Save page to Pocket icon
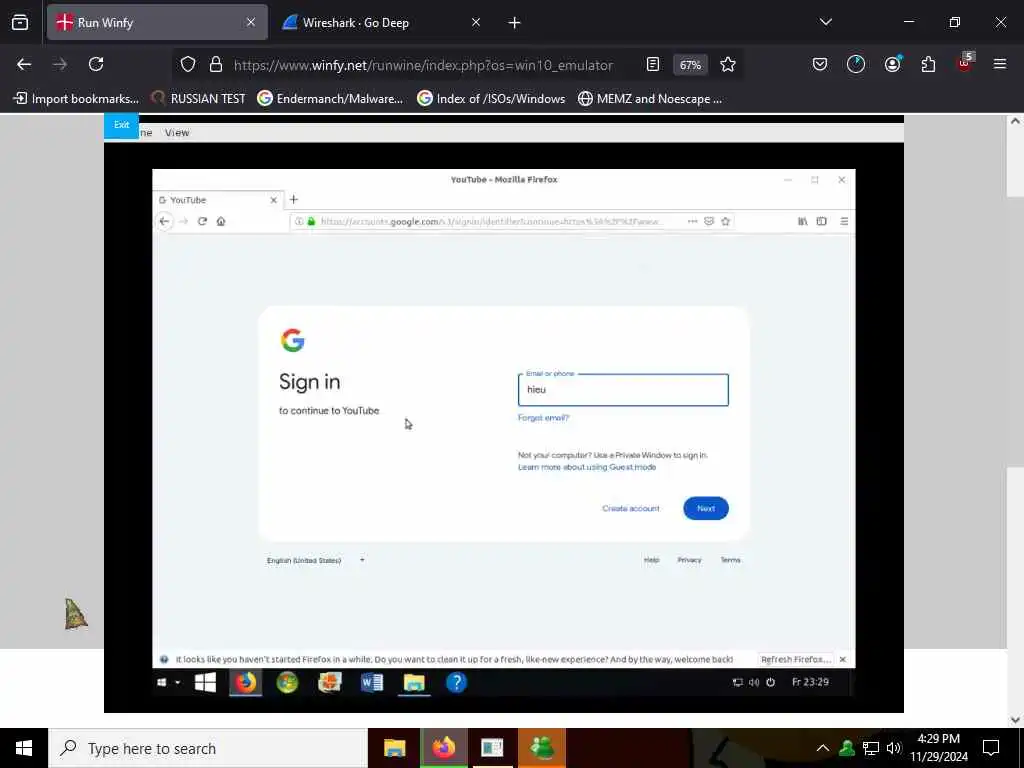This screenshot has height=768, width=1024. pyautogui.click(x=820, y=64)
